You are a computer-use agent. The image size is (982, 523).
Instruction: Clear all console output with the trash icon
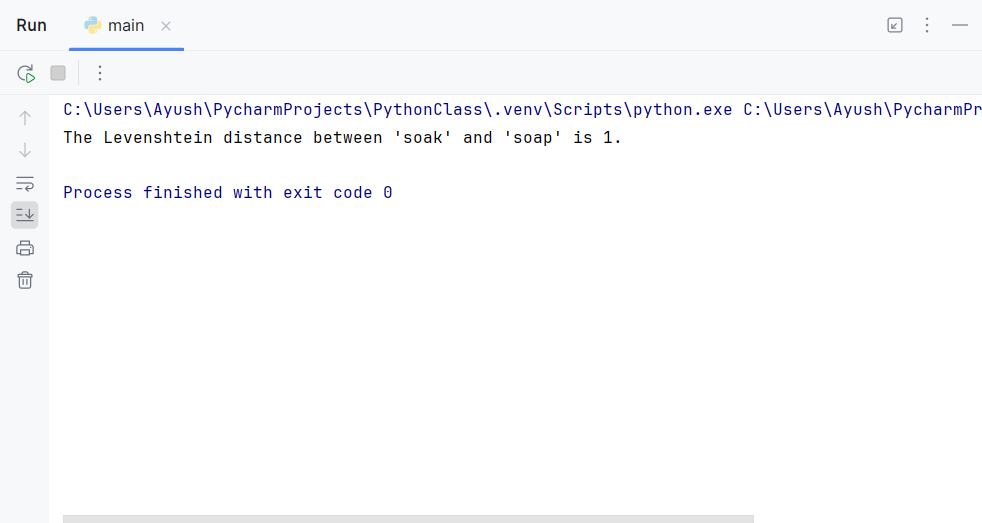tap(25, 280)
